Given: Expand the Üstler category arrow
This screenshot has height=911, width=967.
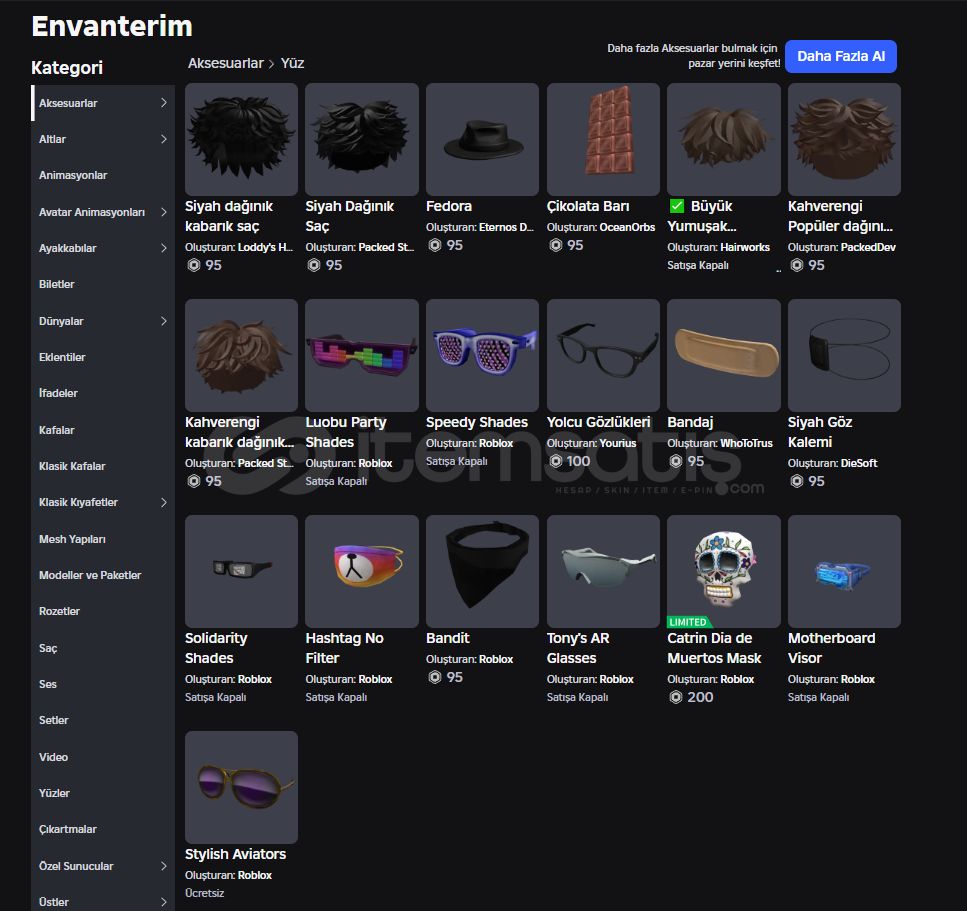Looking at the screenshot, I should [x=163, y=902].
